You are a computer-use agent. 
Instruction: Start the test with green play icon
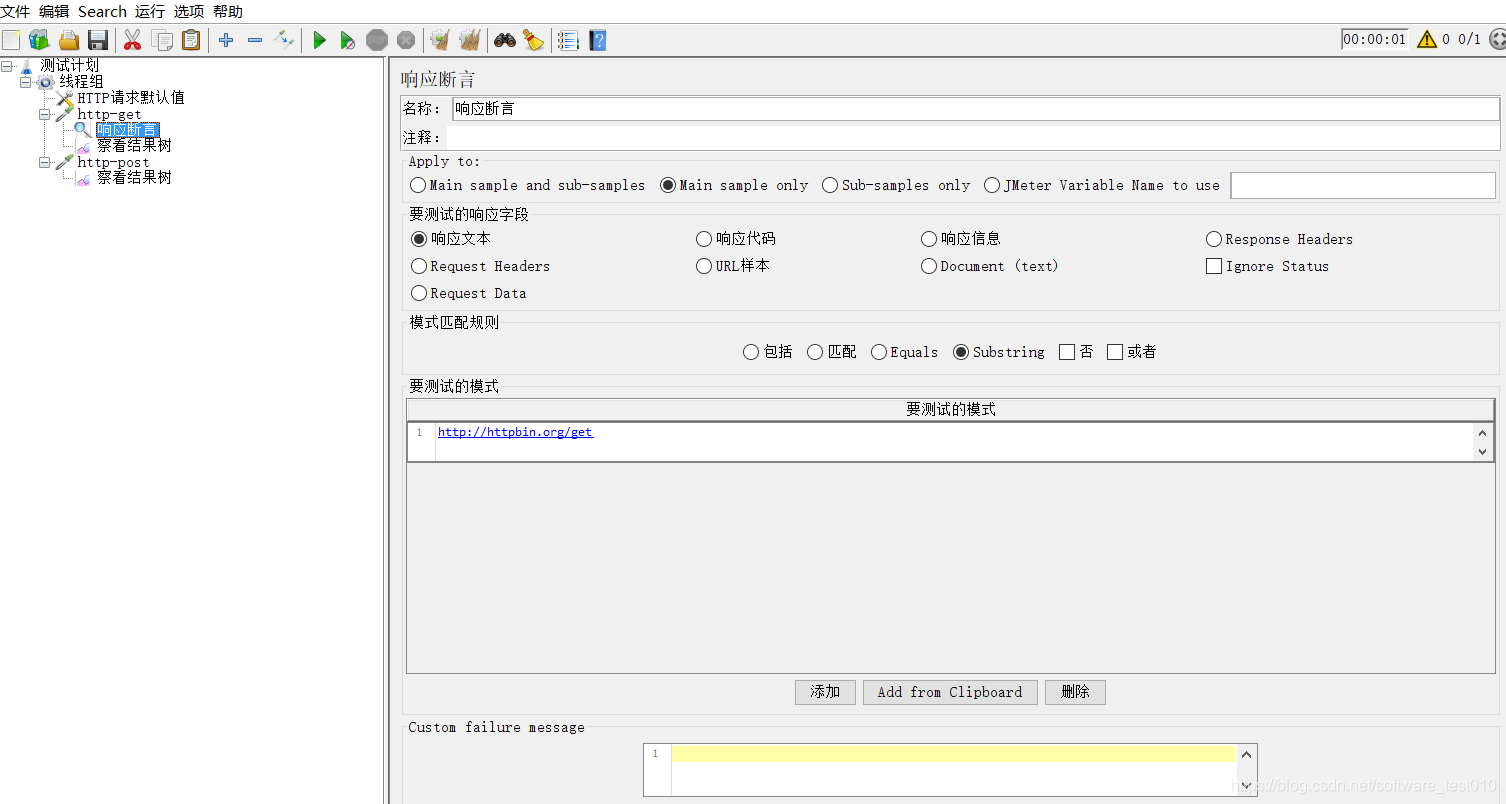coord(319,40)
